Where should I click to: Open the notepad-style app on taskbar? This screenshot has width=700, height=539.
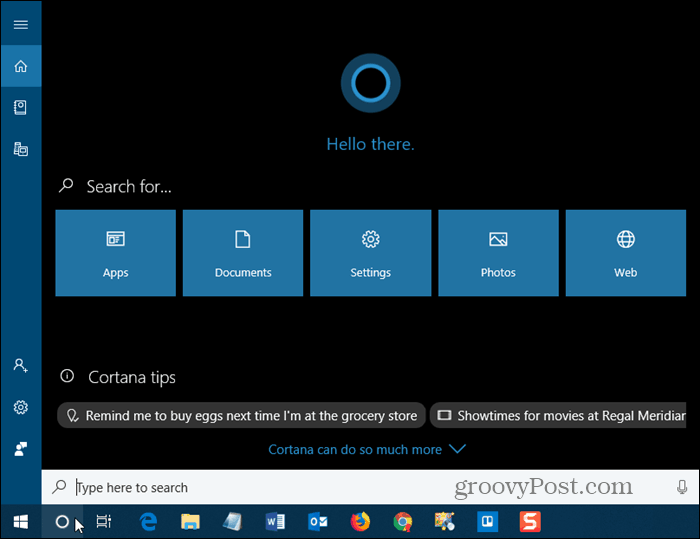coord(233,522)
